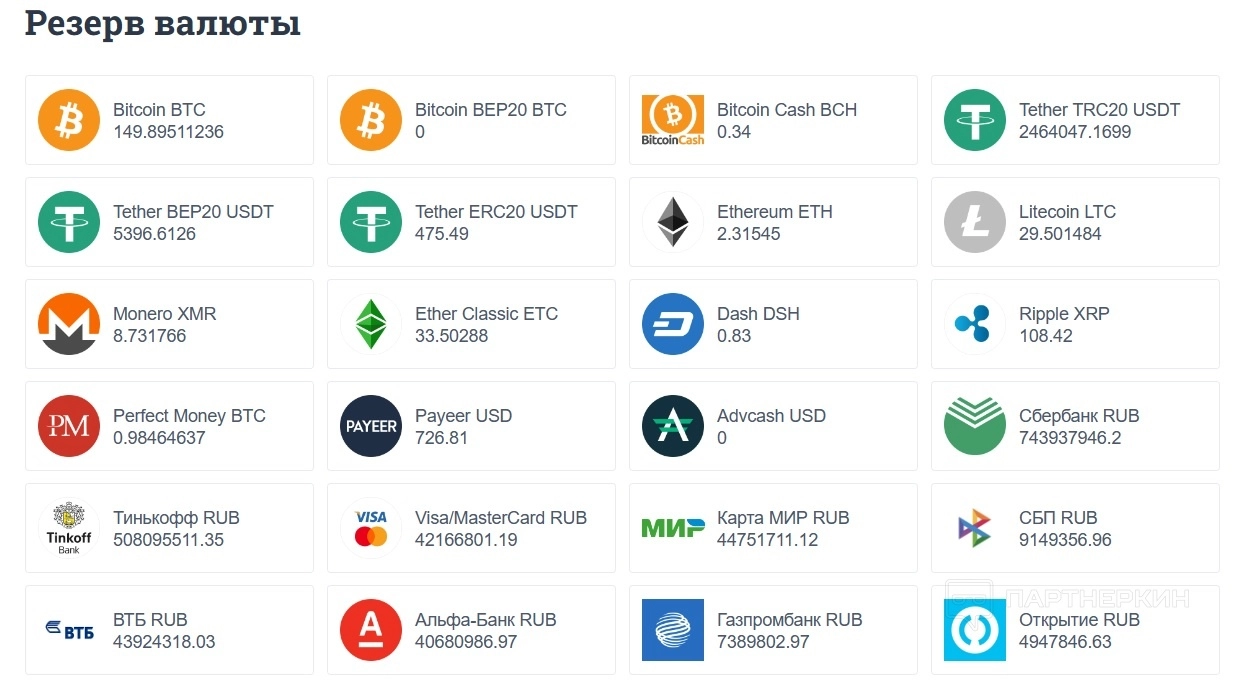Click the Карта МИР RUB reserve amount
The height and width of the screenshot is (683, 1241).
(x=767, y=540)
